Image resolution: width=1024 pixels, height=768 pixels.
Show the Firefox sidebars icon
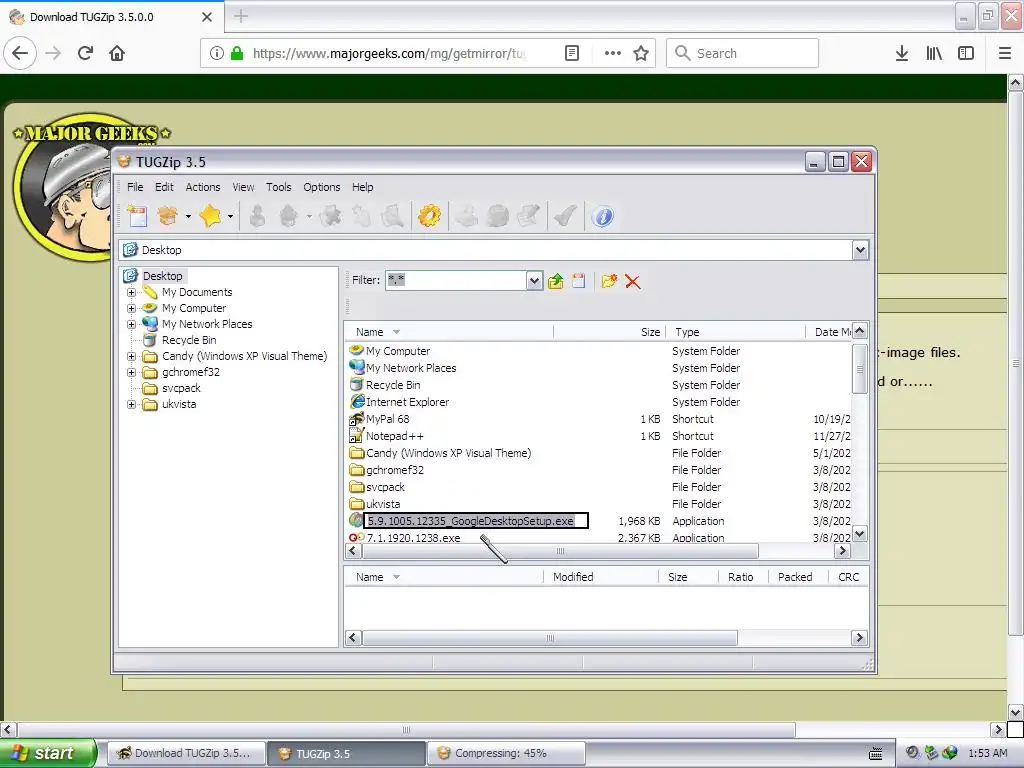966,53
